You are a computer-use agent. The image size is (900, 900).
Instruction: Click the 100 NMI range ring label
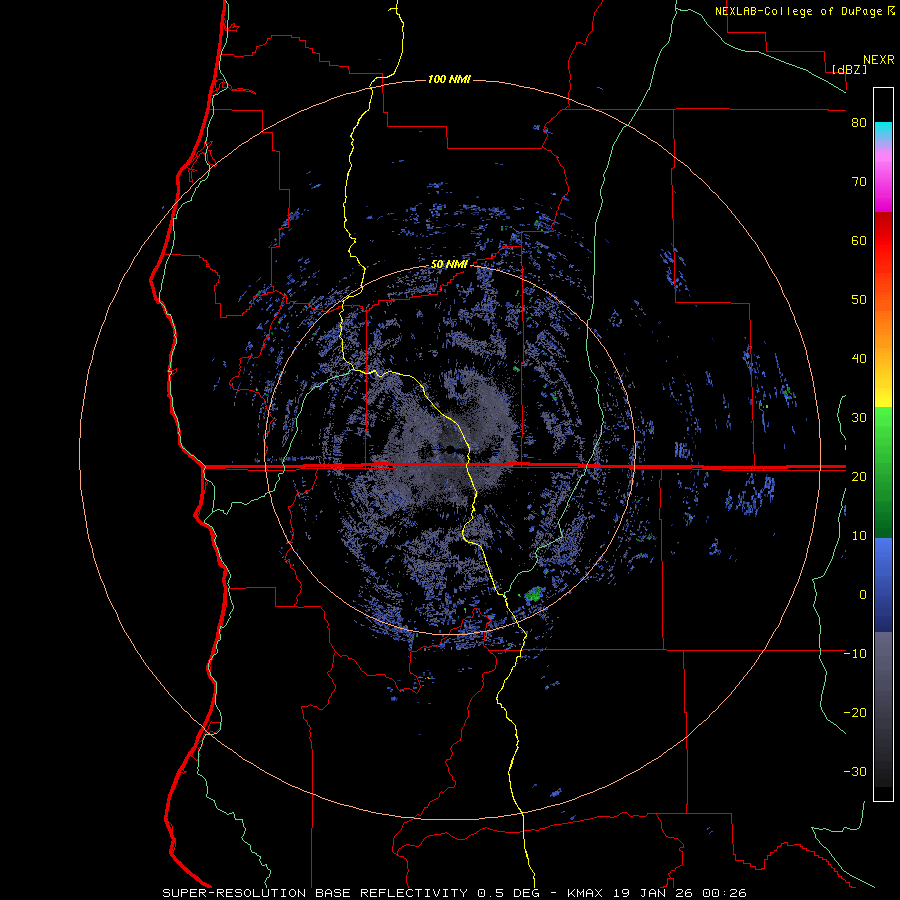(x=449, y=79)
